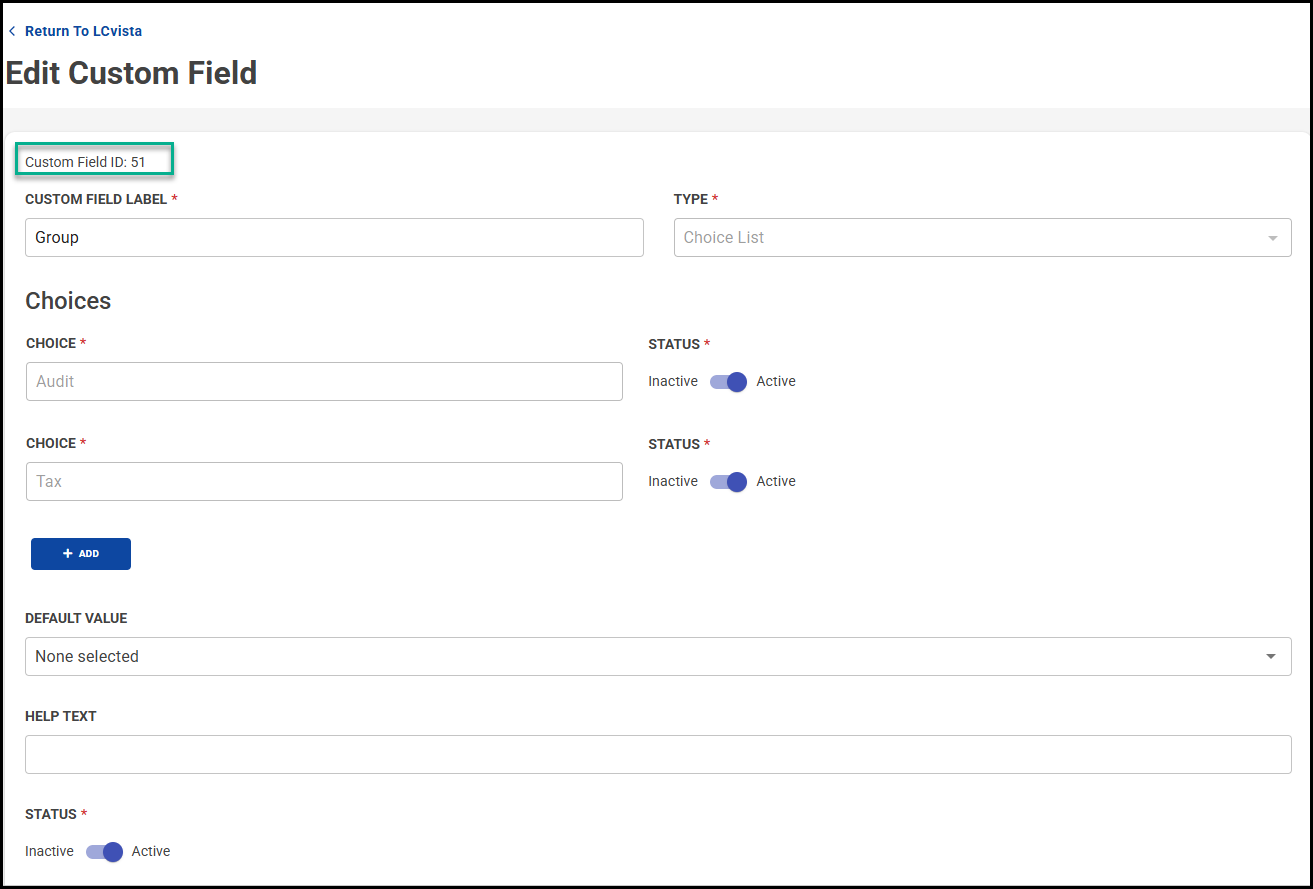This screenshot has height=889, width=1313.
Task: Click the Active label beside bottom Status toggle
Action: (151, 852)
